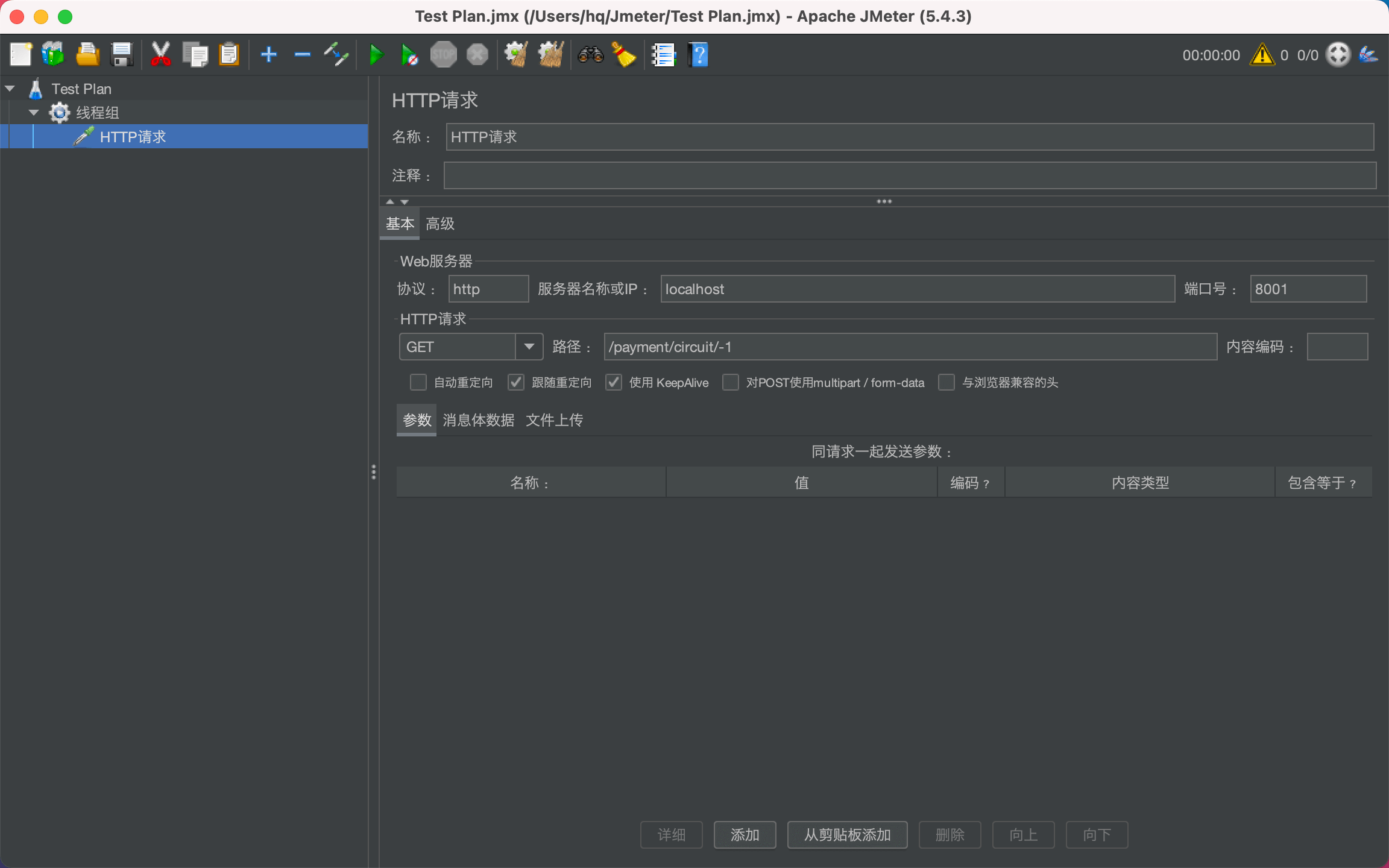
Task: Click the Function Helper list icon
Action: click(x=663, y=55)
